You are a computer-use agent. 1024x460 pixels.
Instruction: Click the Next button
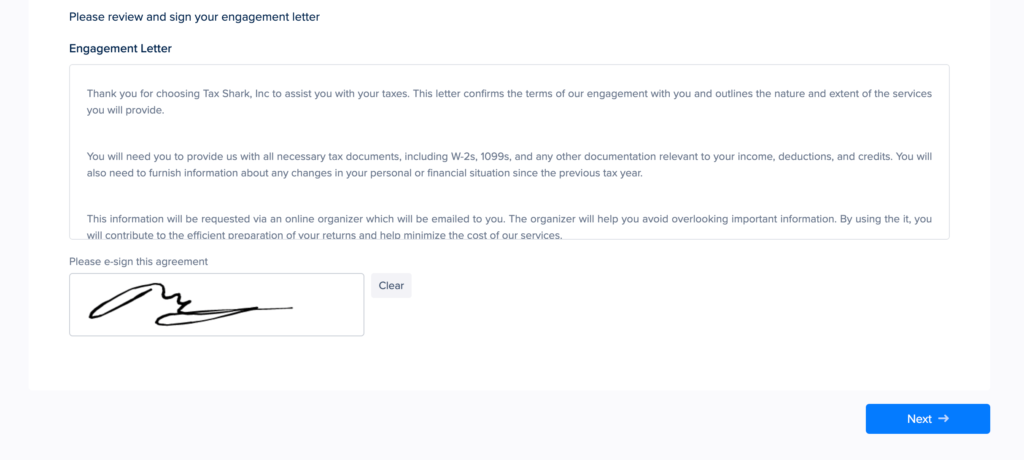pyautogui.click(x=927, y=419)
